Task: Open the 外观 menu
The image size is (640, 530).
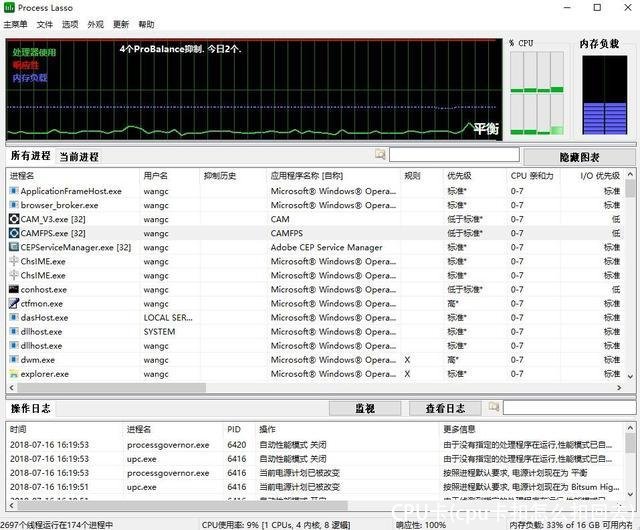Action: click(x=96, y=24)
